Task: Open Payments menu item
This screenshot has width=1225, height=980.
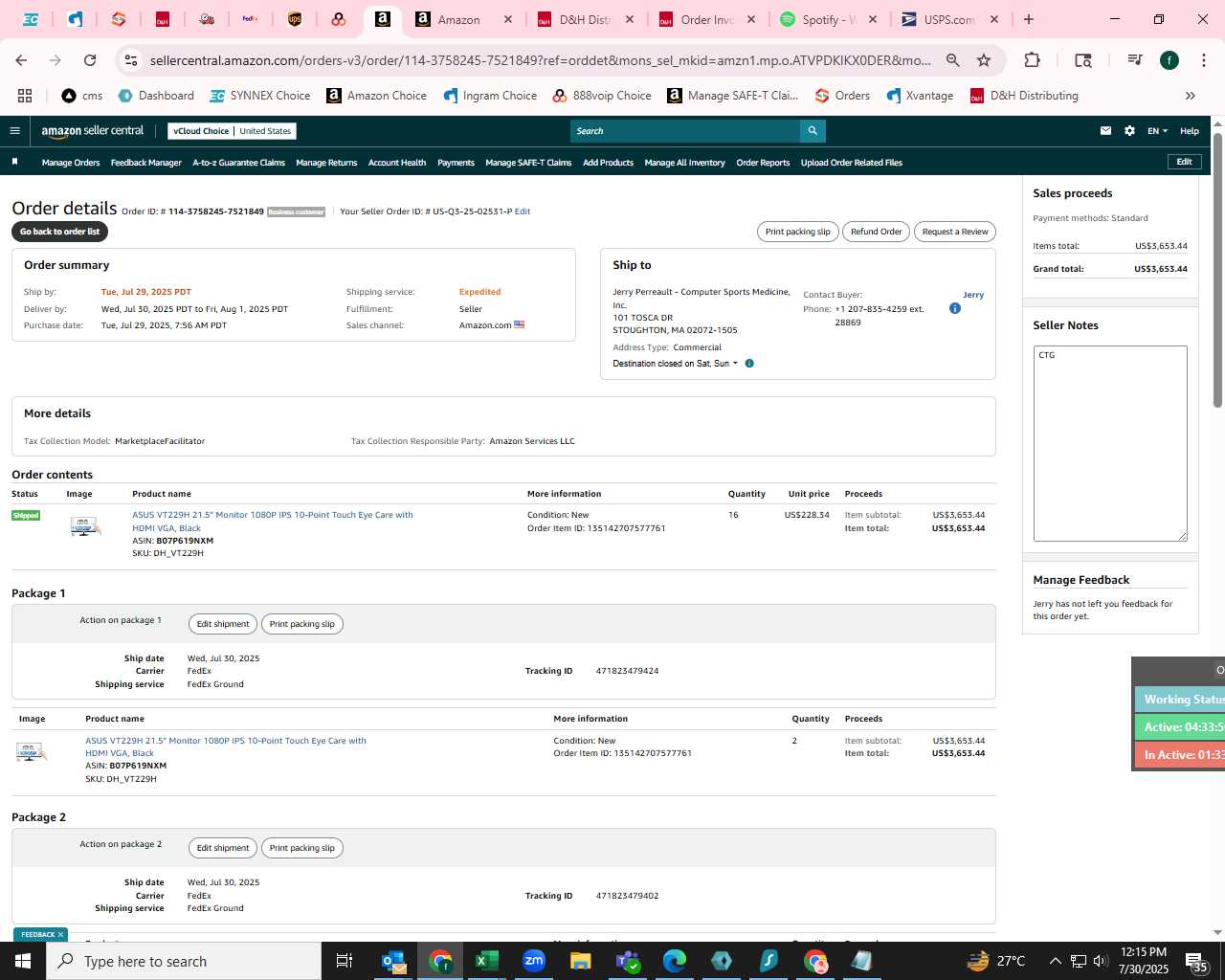Action: pos(456,163)
